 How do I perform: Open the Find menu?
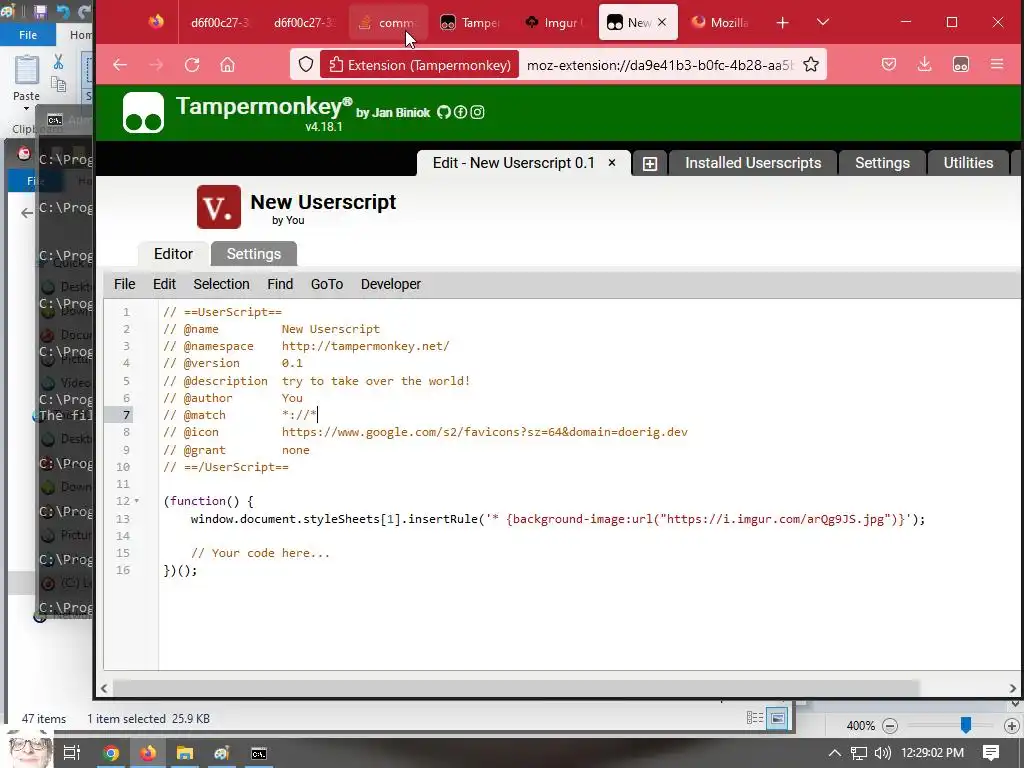pyautogui.click(x=280, y=284)
